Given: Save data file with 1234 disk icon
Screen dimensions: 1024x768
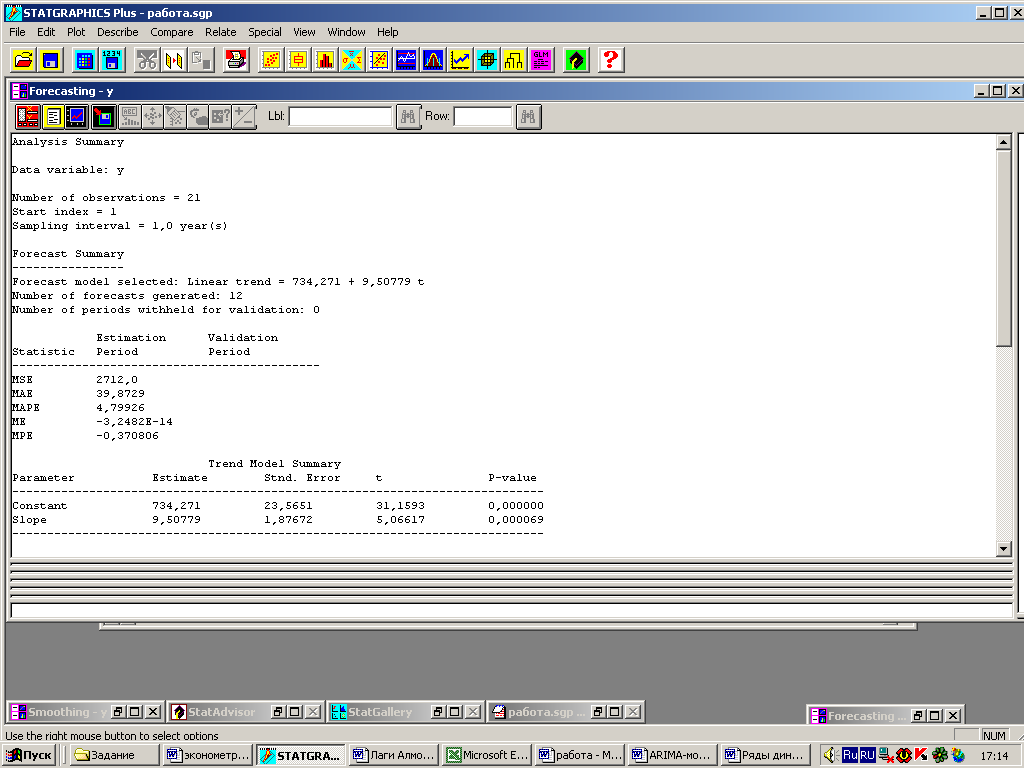Looking at the screenshot, I should click(112, 60).
